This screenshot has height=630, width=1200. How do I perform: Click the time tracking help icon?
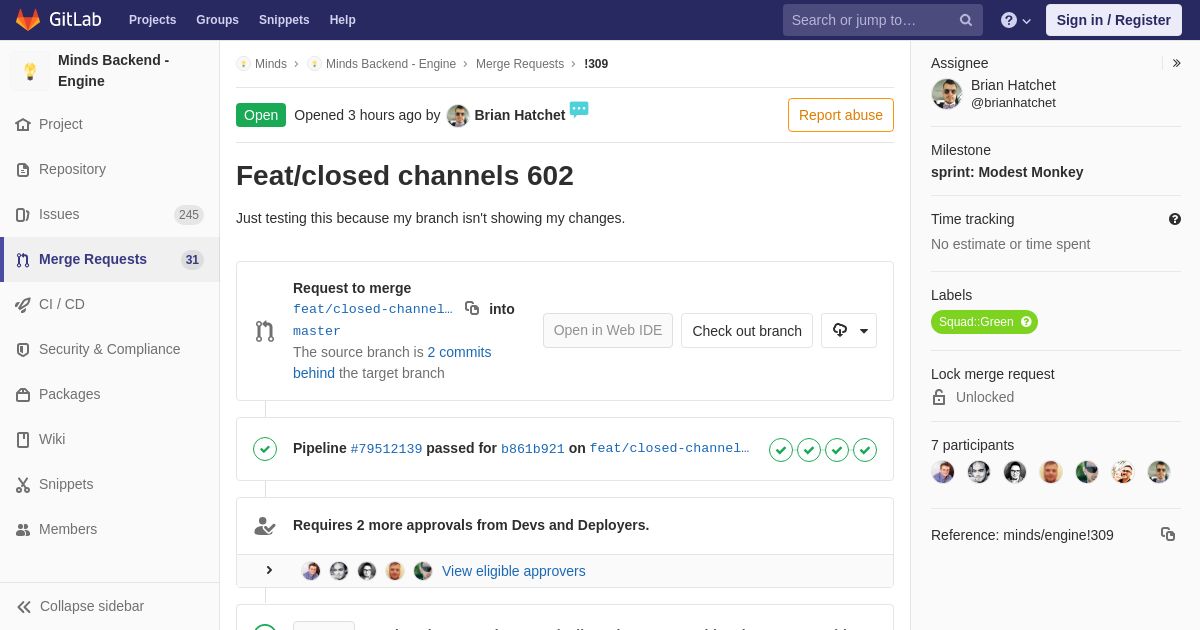point(1175,219)
